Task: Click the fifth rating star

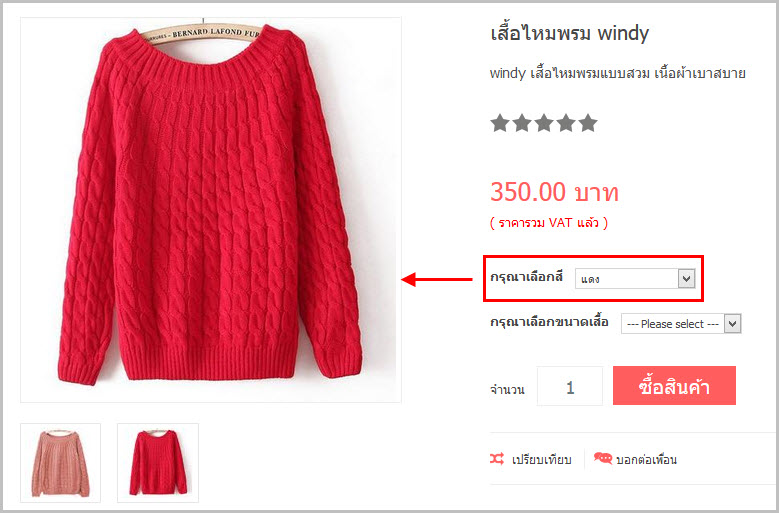Action: tap(588, 123)
